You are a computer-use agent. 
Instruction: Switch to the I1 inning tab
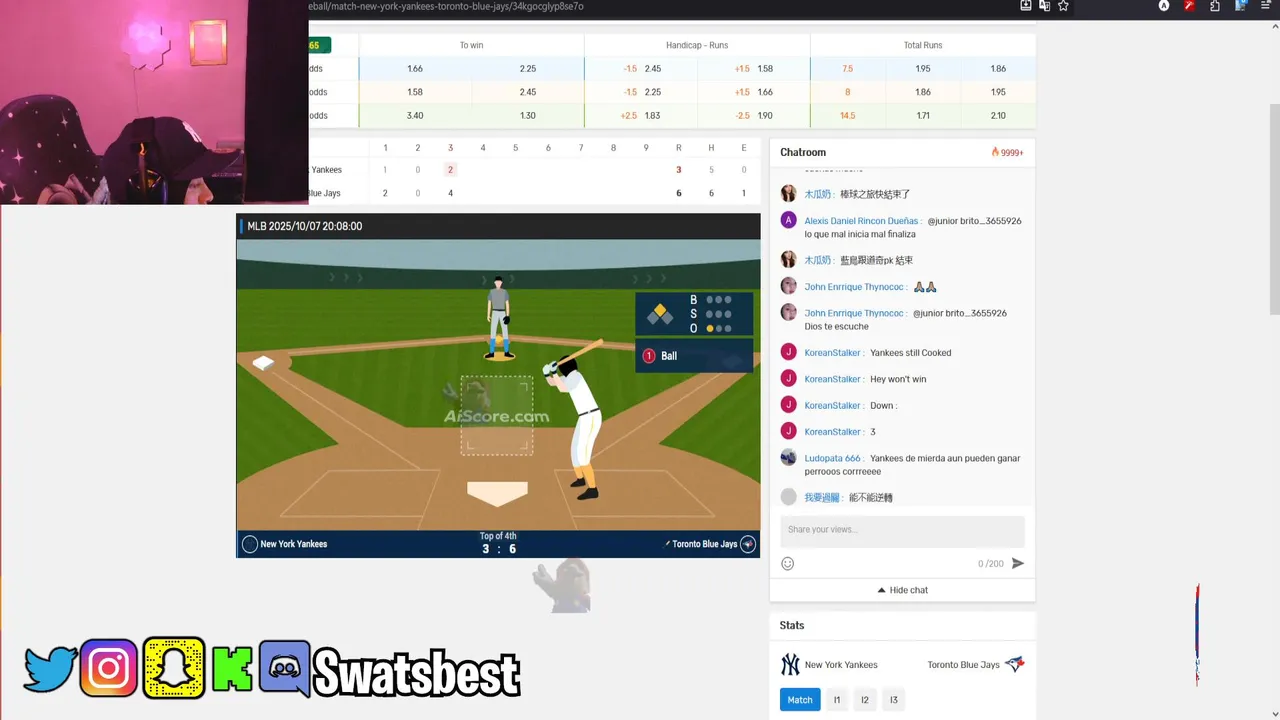tap(837, 700)
